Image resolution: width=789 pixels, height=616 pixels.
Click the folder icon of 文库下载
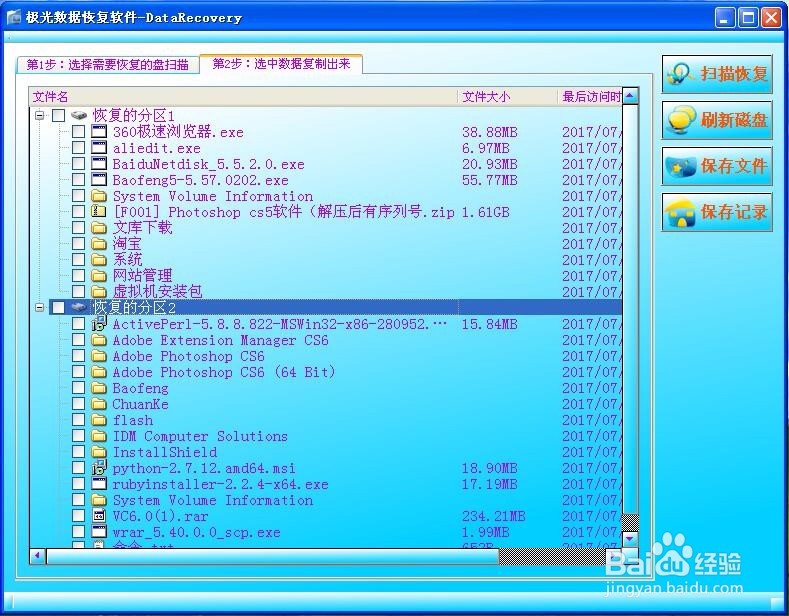(x=99, y=227)
